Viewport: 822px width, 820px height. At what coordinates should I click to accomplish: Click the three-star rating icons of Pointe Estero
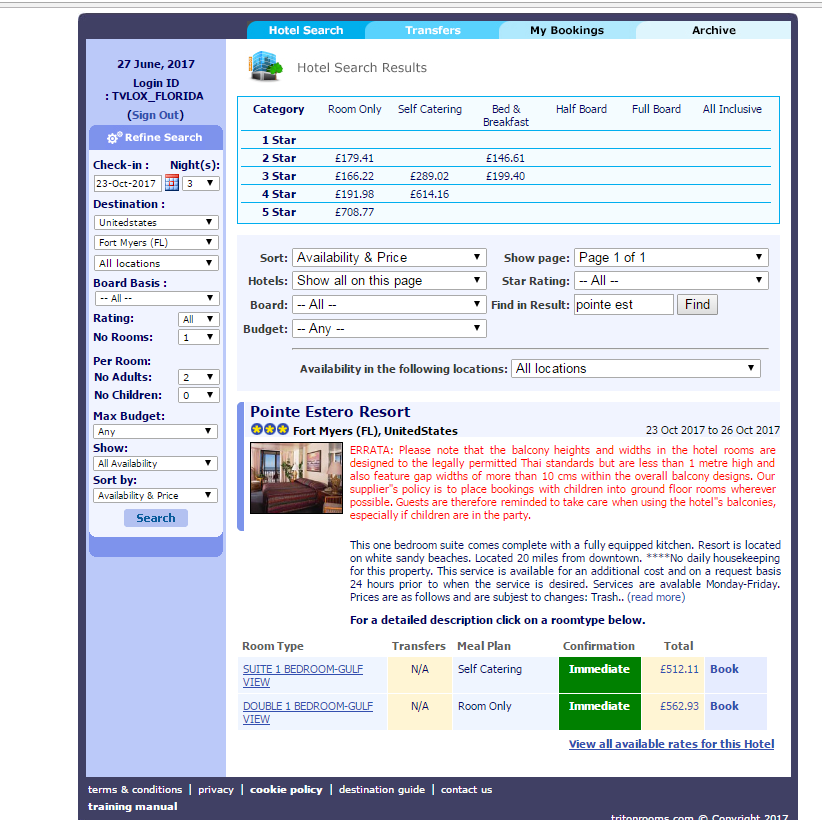pyautogui.click(x=269, y=429)
